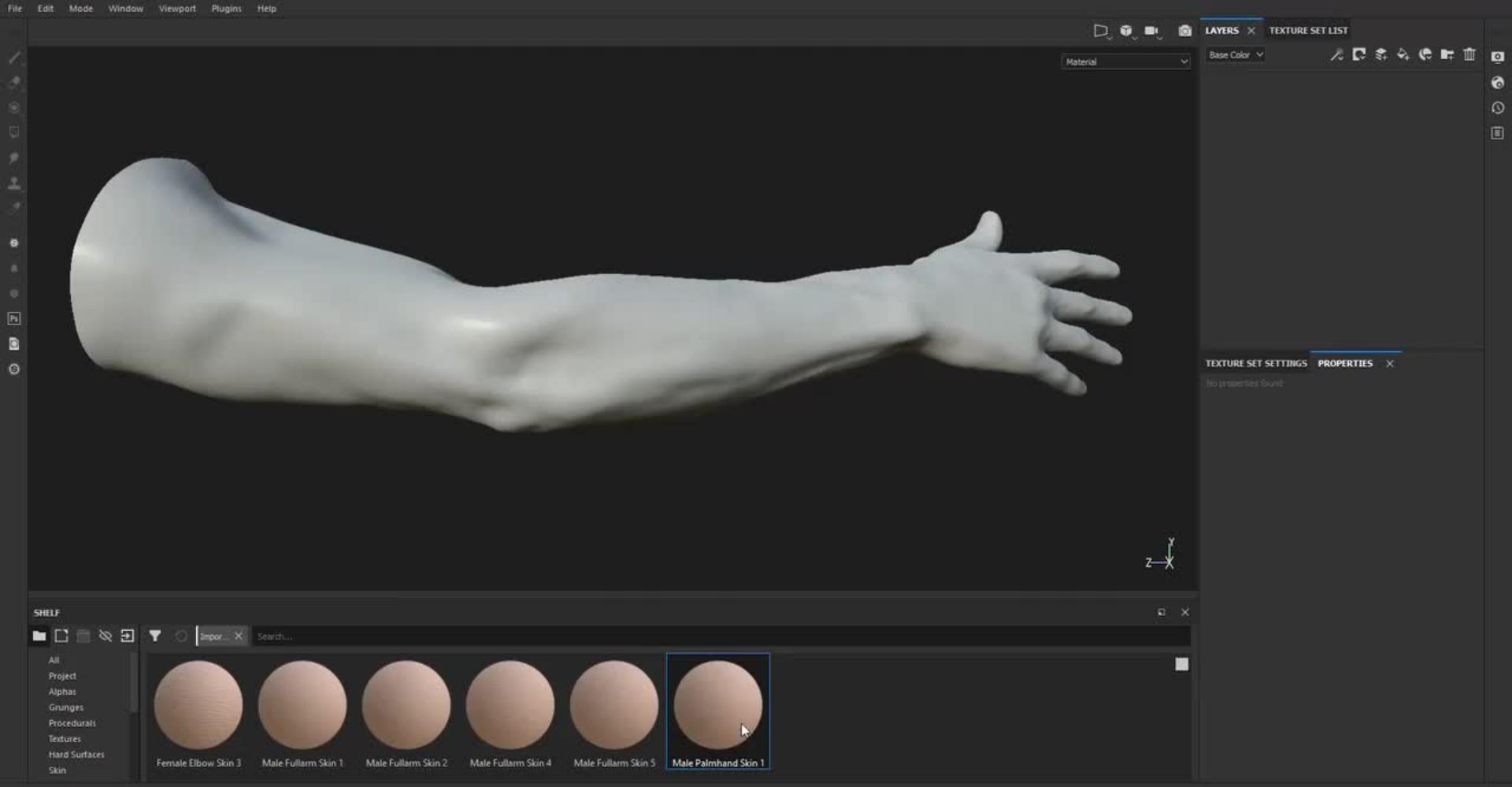
Task: Open the Viewport menu
Action: tap(177, 9)
